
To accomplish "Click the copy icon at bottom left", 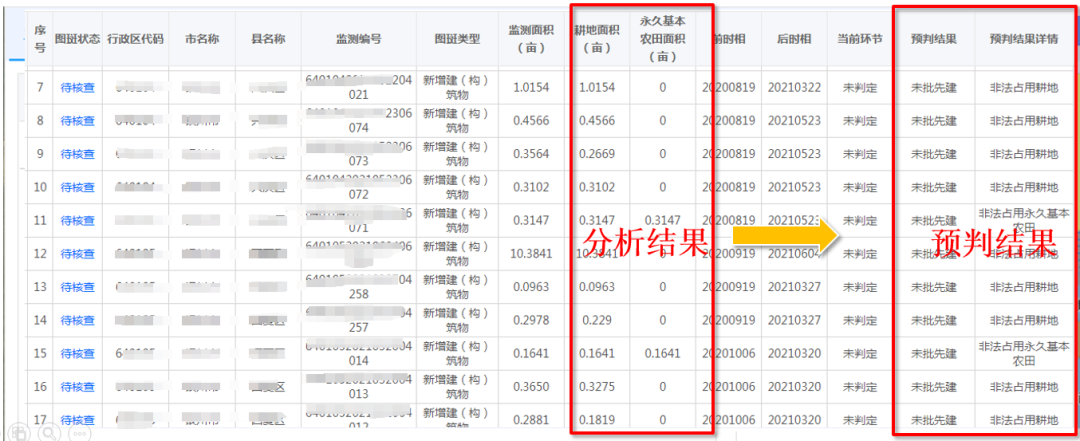I will click(x=17, y=433).
